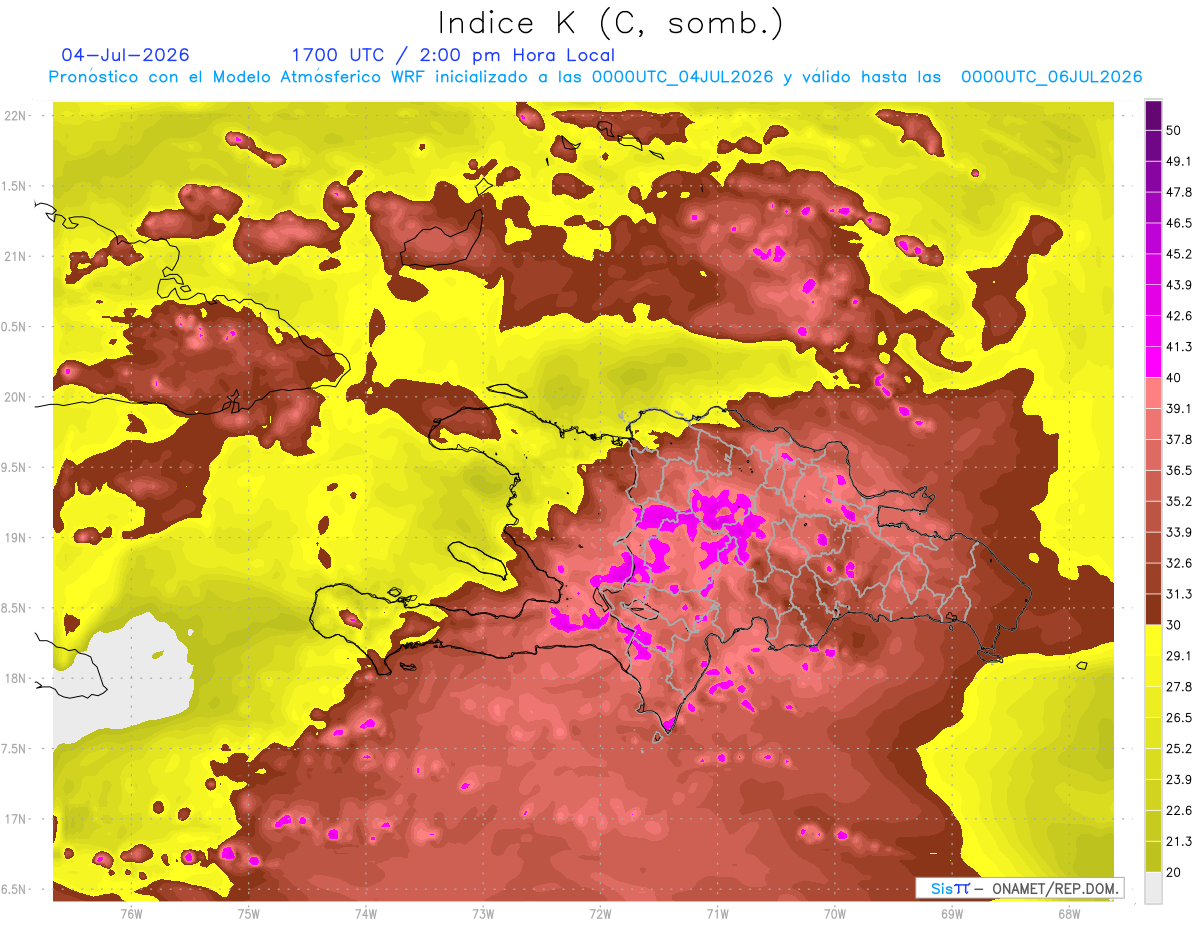
Task: Click the '22.6' legend value
Action: [1179, 811]
